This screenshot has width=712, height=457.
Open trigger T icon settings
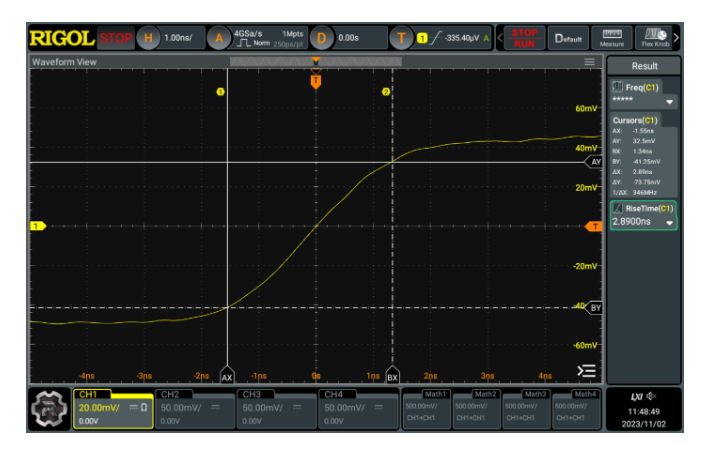tap(401, 38)
